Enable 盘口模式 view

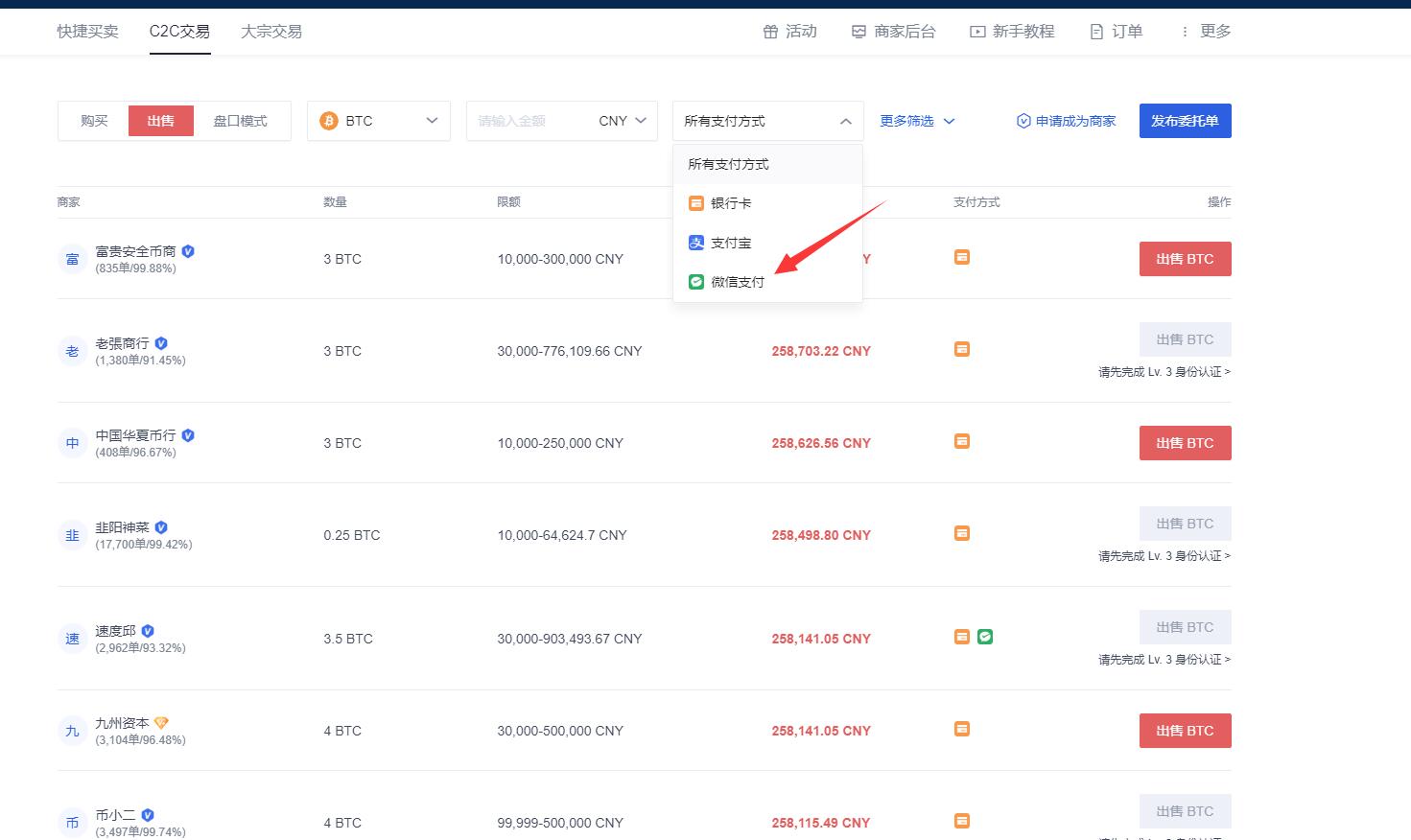coord(240,120)
